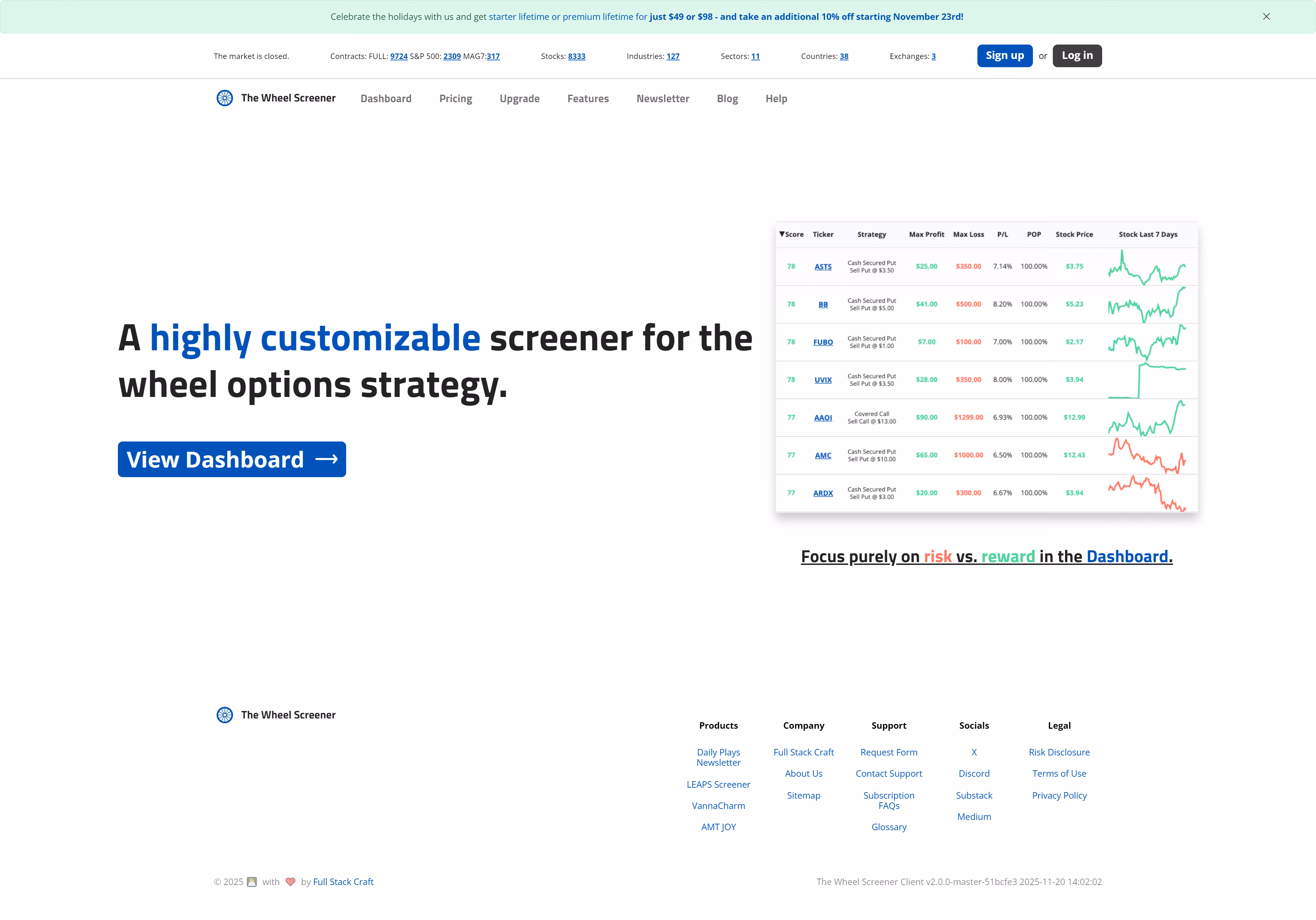Switch to the Features nav item
The width and height of the screenshot is (1316, 920).
click(588, 98)
